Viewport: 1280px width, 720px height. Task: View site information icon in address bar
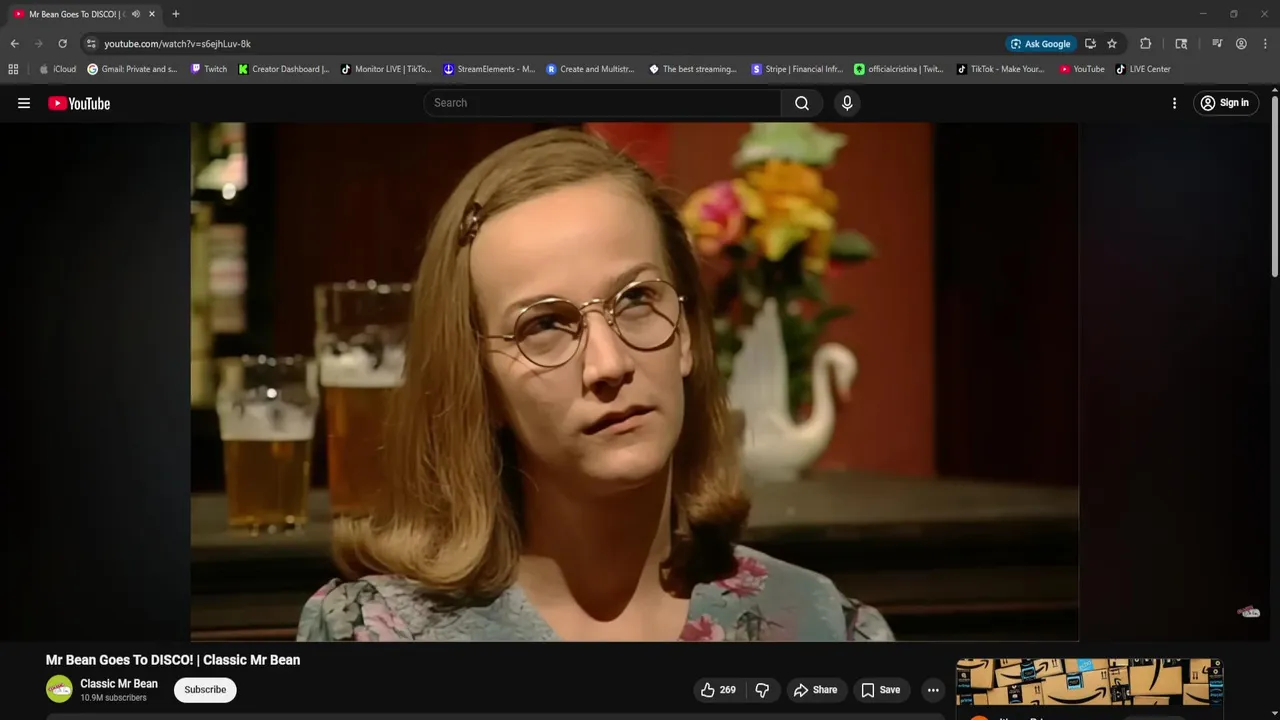click(x=91, y=44)
